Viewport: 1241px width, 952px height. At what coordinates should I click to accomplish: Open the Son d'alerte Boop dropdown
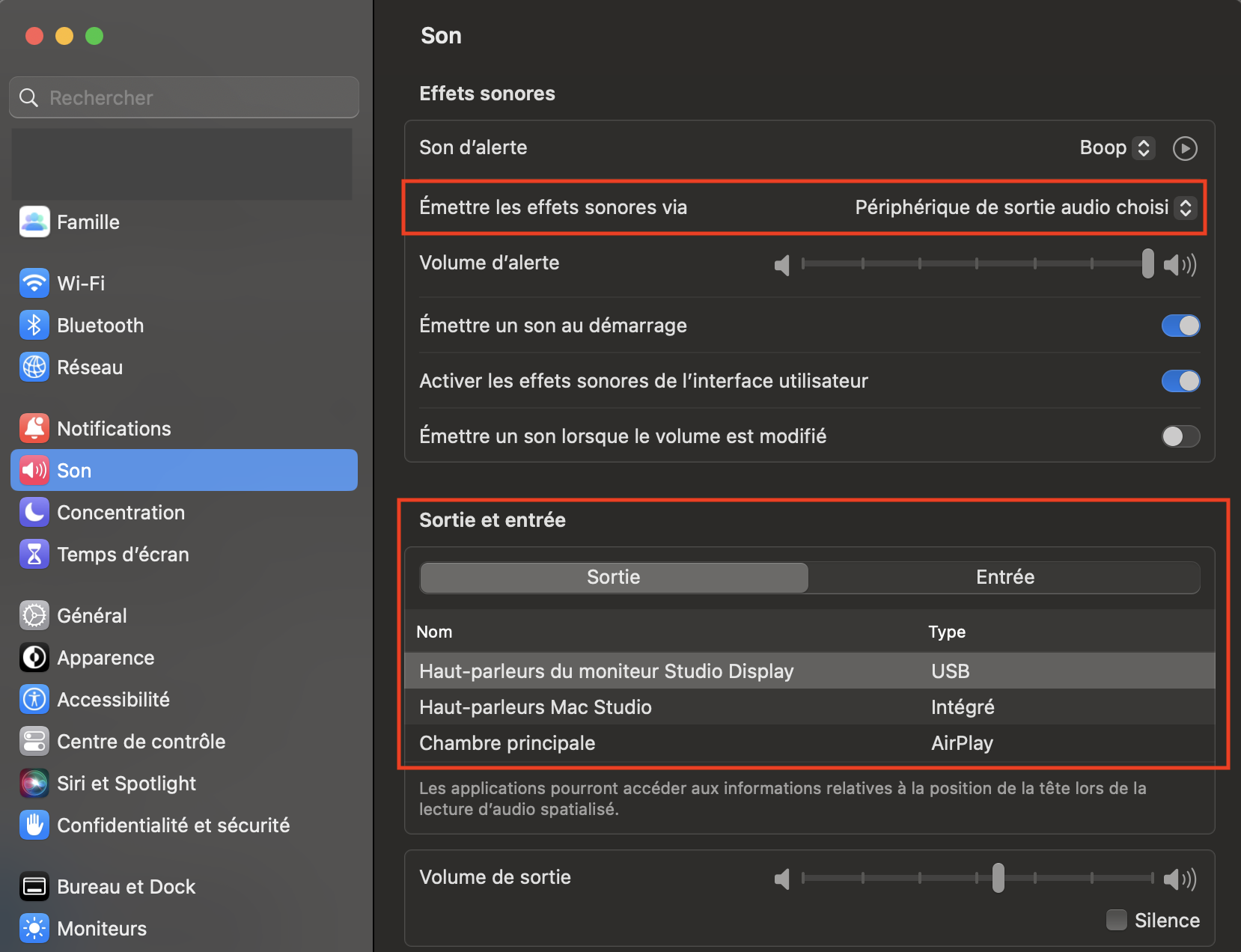(x=1117, y=148)
